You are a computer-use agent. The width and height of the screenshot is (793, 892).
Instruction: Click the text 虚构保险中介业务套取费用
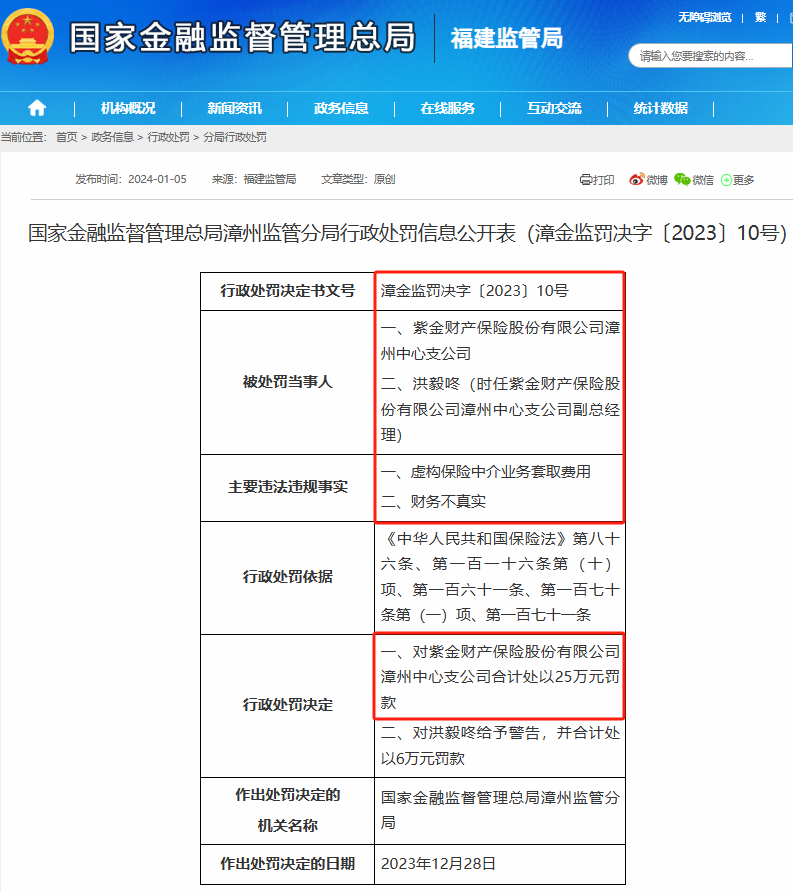(x=485, y=472)
